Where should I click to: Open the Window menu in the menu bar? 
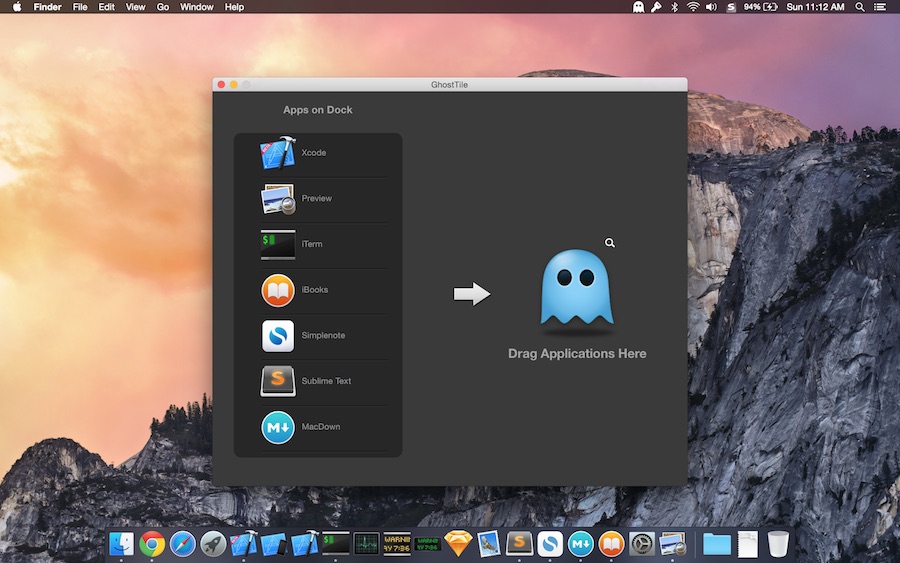tap(196, 7)
